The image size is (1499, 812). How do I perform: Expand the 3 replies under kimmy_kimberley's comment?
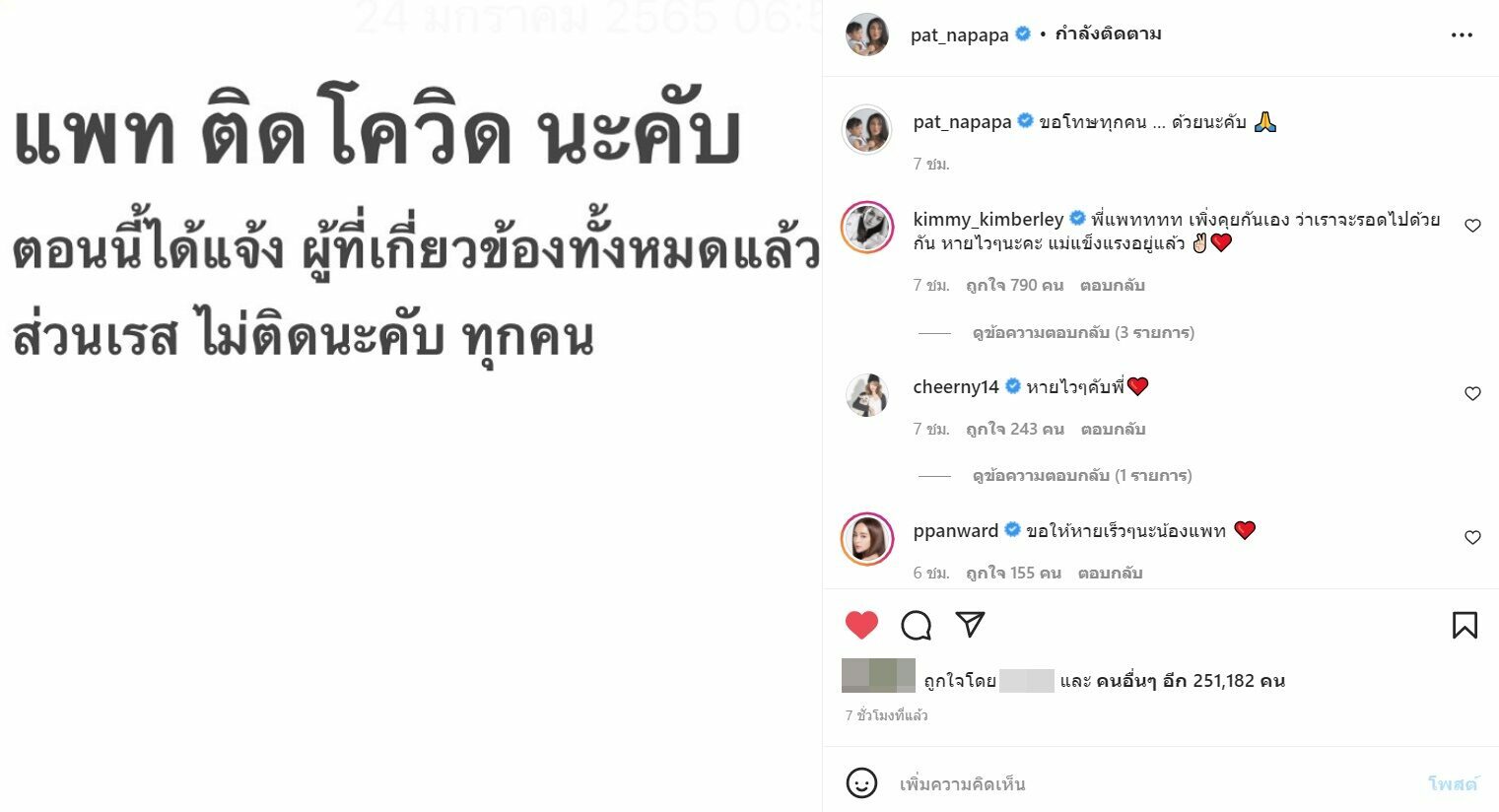point(1083,333)
